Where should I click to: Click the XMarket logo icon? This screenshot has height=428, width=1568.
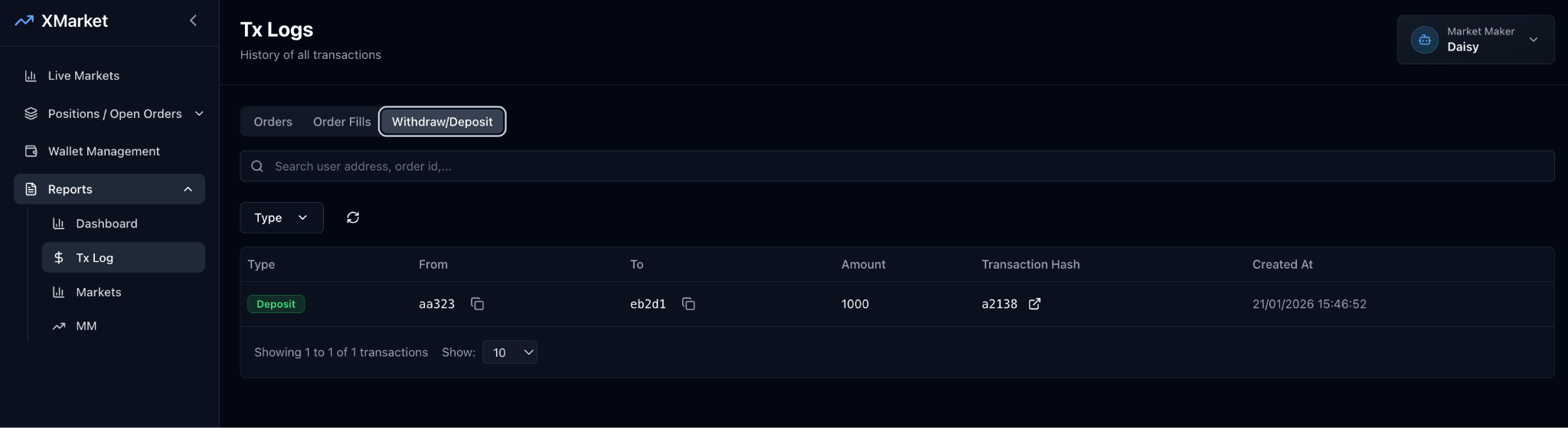pos(24,21)
